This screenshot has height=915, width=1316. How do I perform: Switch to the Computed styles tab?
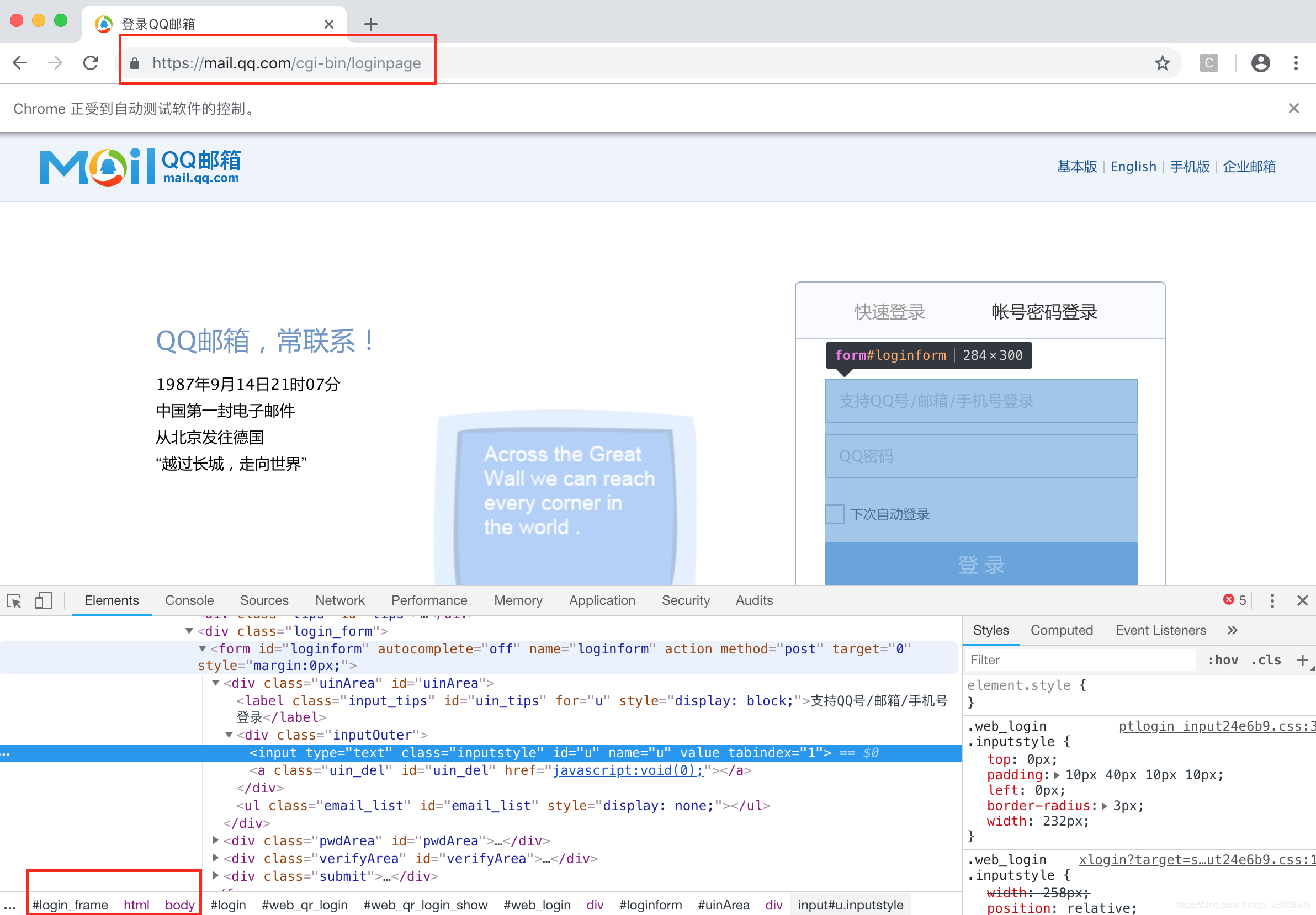[1062, 630]
